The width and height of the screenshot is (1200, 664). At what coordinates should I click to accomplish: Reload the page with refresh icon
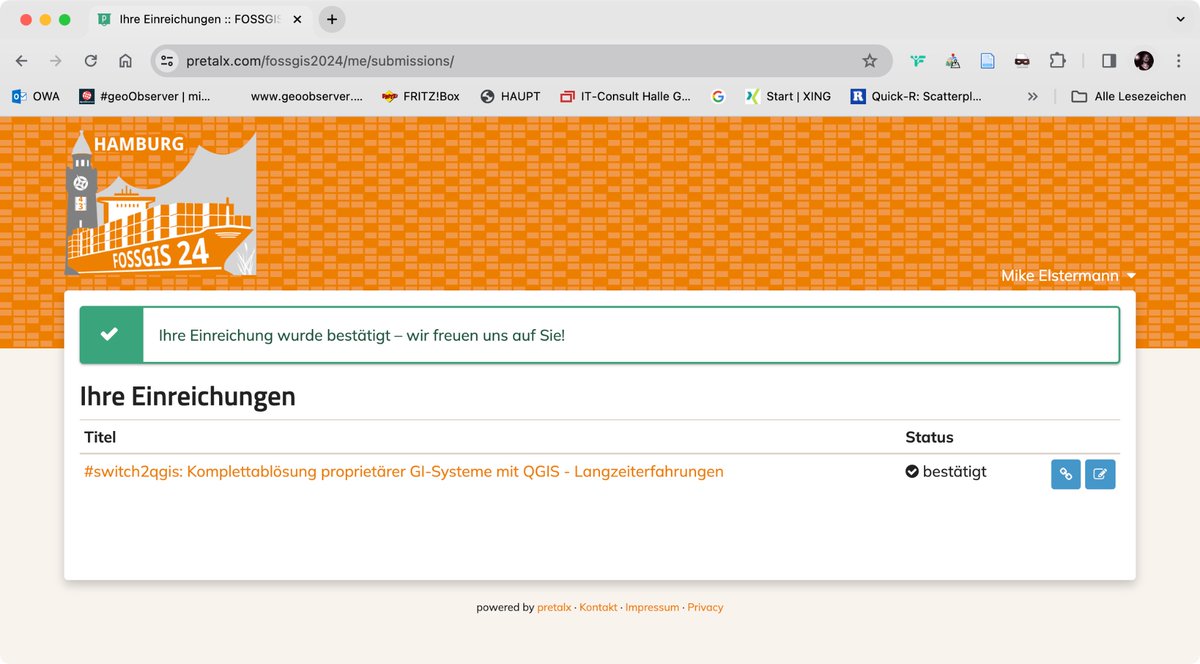pyautogui.click(x=91, y=61)
